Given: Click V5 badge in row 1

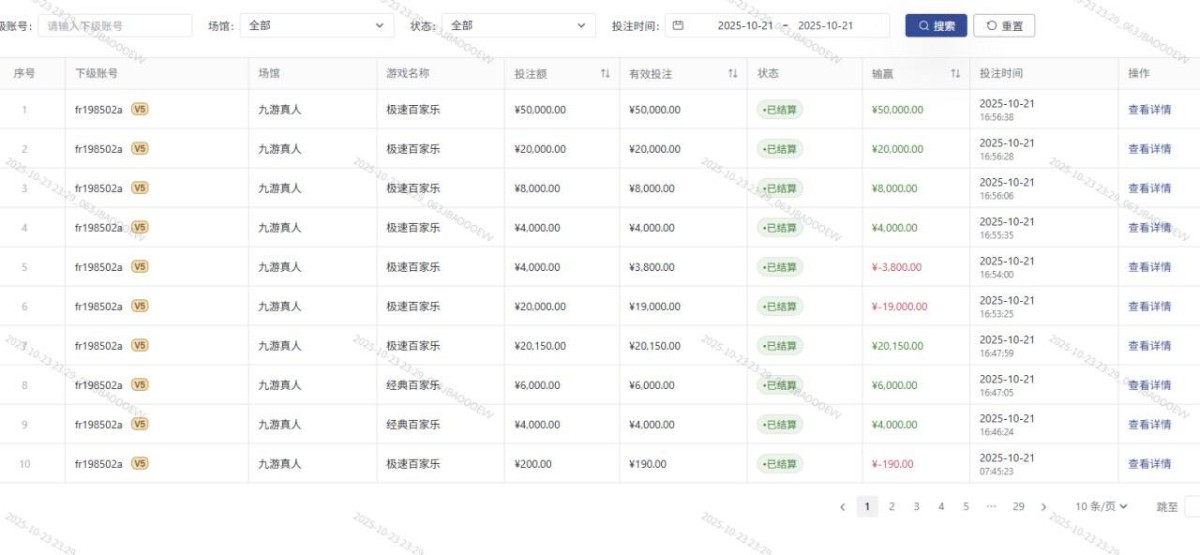Looking at the screenshot, I should coord(140,109).
